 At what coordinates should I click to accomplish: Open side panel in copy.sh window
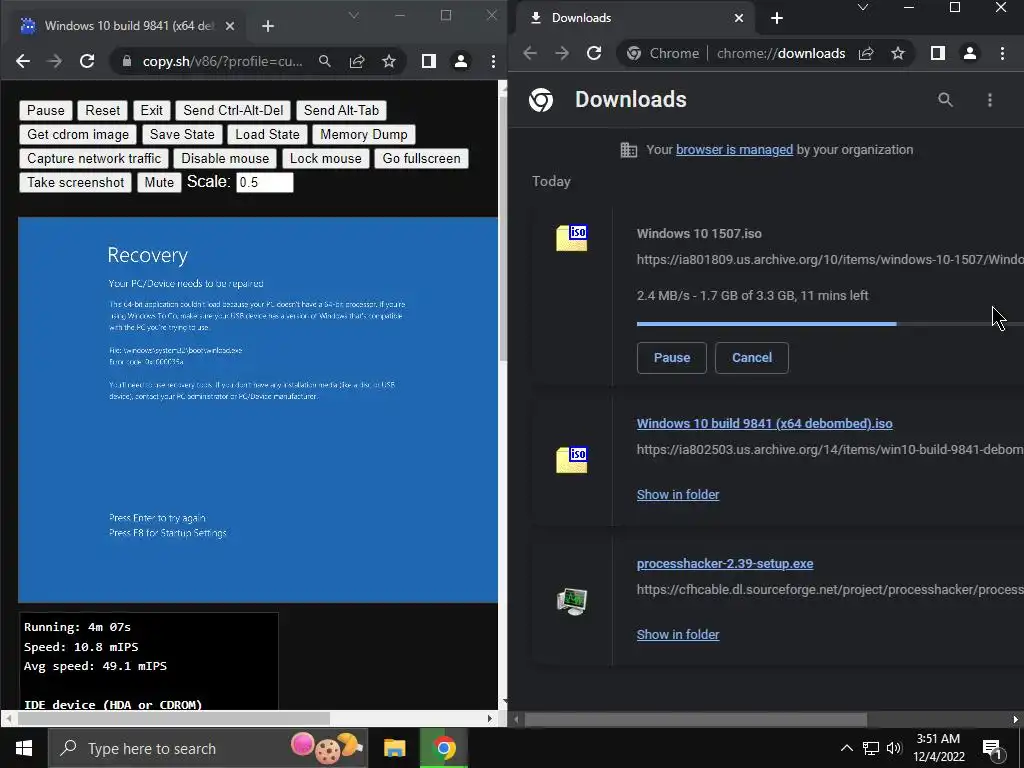coord(428,61)
